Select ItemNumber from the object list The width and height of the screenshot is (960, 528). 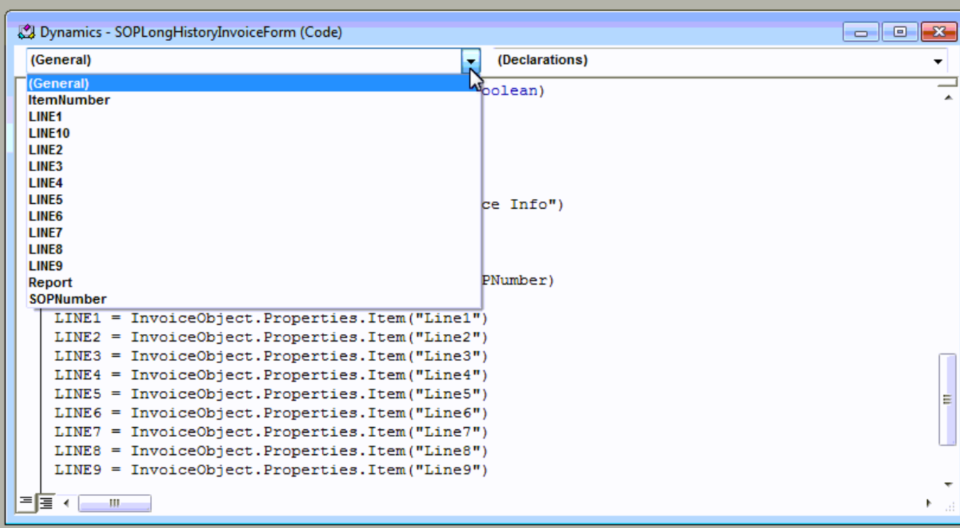tap(69, 100)
